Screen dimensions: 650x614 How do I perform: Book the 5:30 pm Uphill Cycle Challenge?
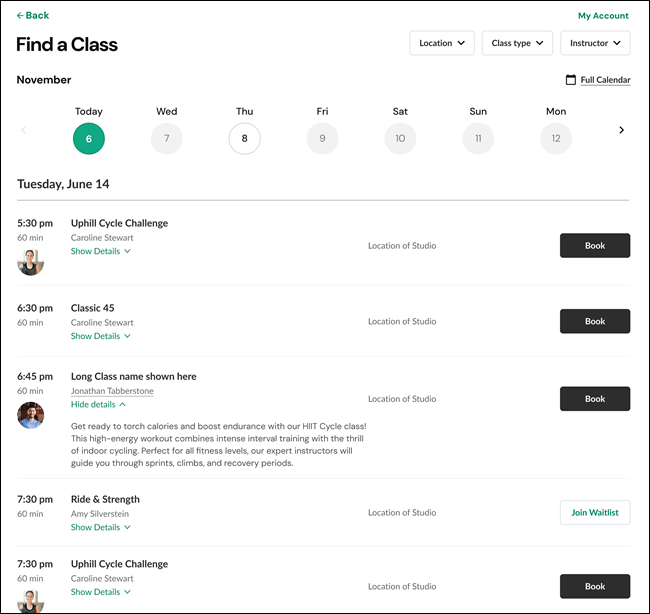[x=595, y=245]
